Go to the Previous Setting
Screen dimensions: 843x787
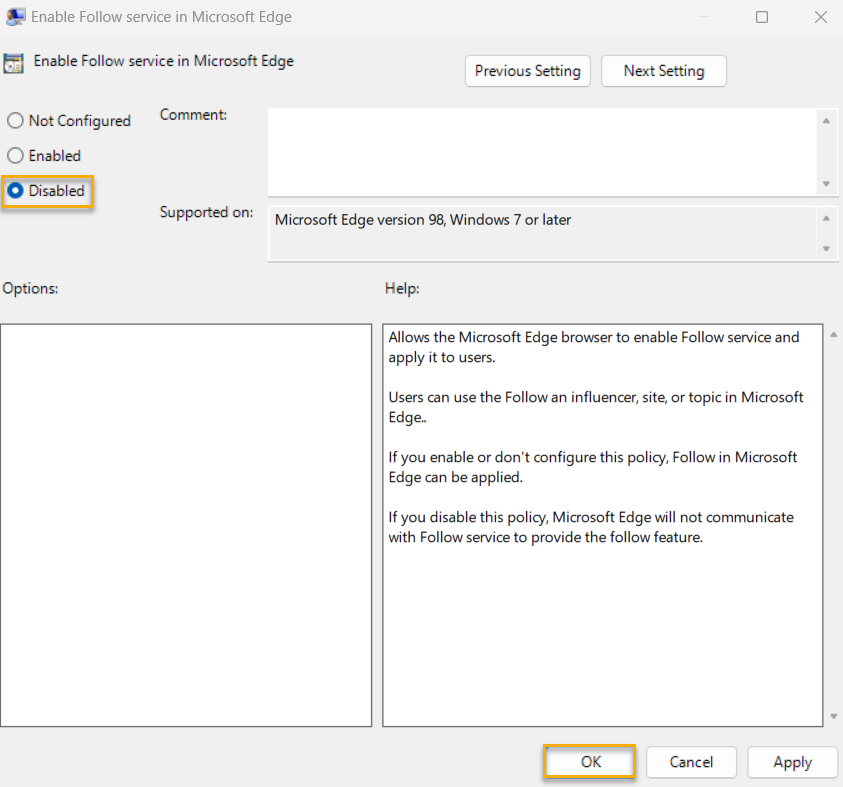(x=527, y=71)
